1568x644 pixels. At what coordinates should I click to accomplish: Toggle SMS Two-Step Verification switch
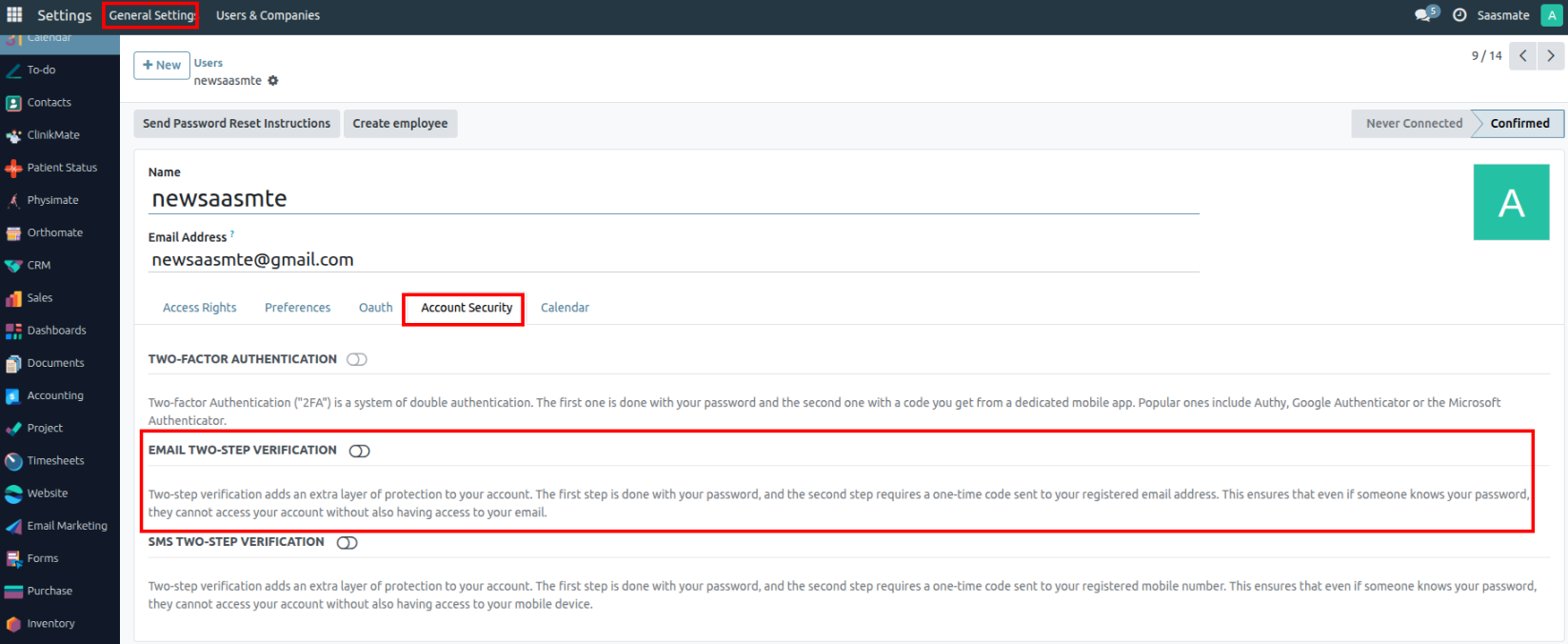click(x=347, y=542)
